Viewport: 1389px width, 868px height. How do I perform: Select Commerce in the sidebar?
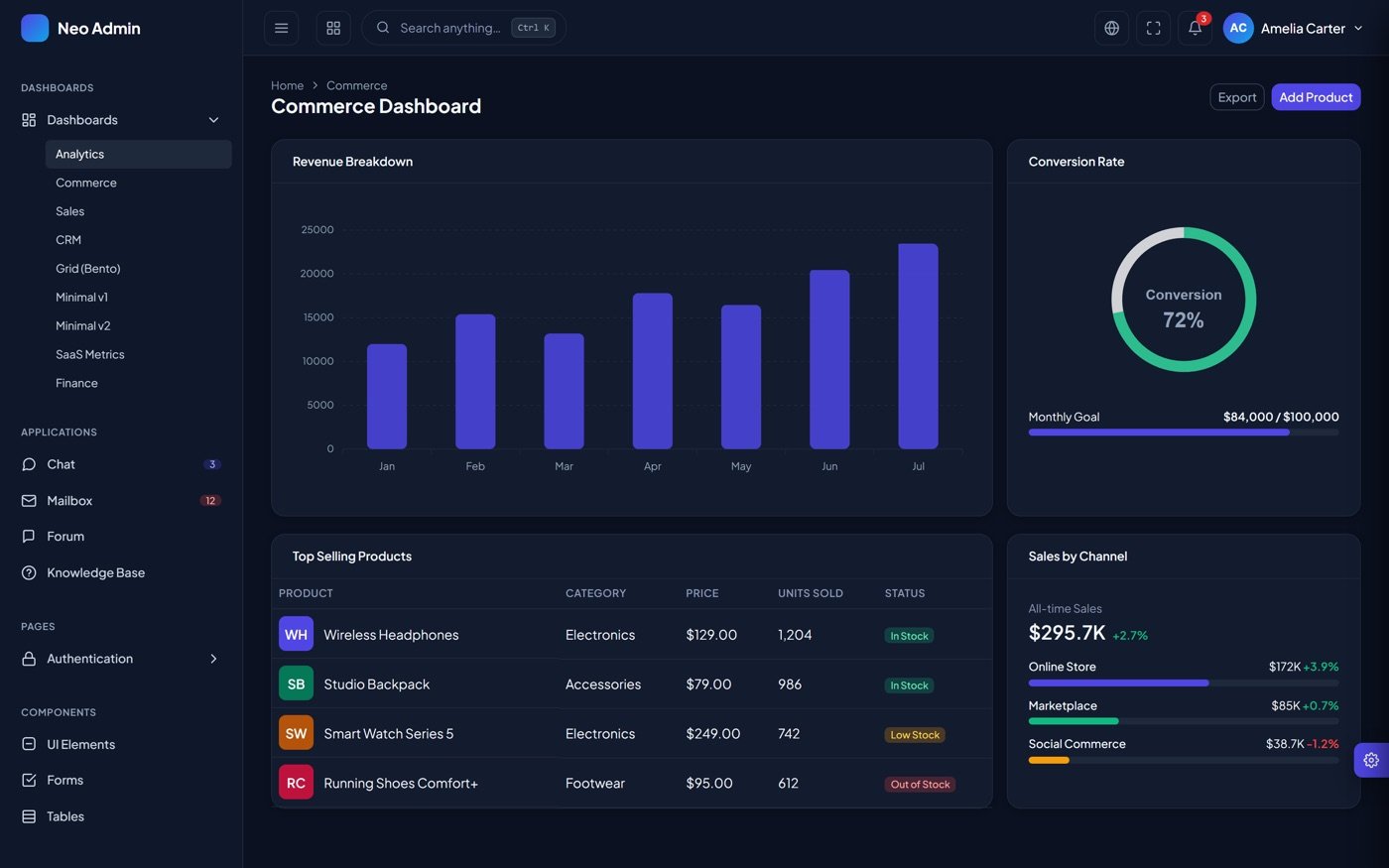(x=138, y=183)
